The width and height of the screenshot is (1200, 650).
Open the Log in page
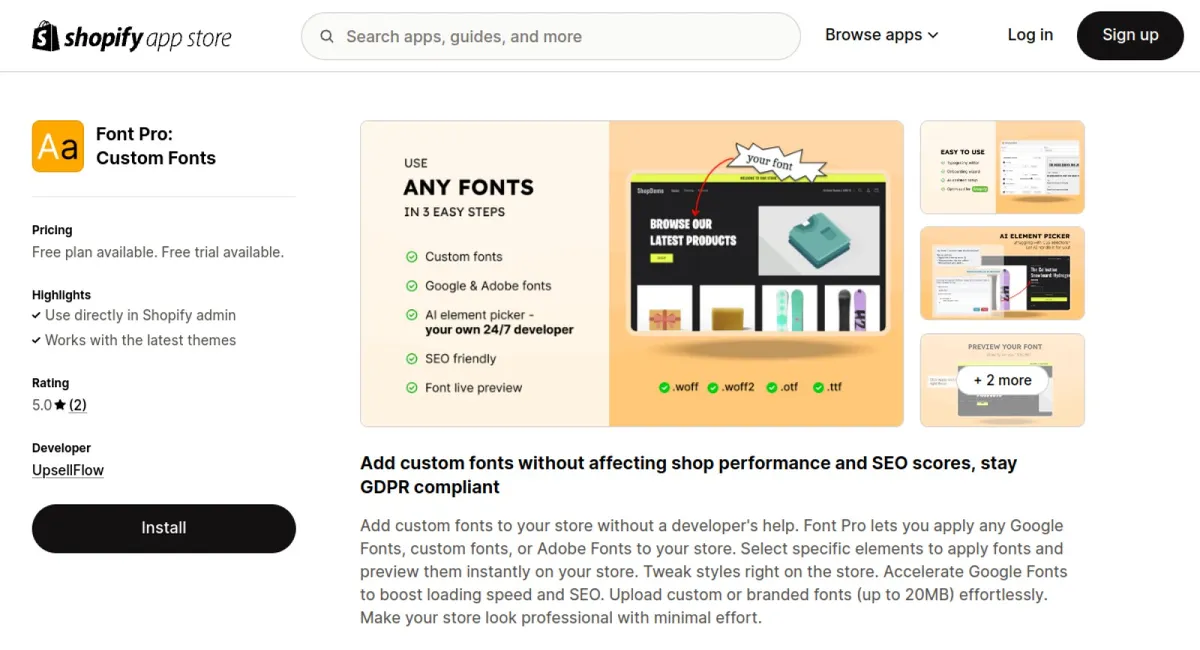(x=1030, y=35)
